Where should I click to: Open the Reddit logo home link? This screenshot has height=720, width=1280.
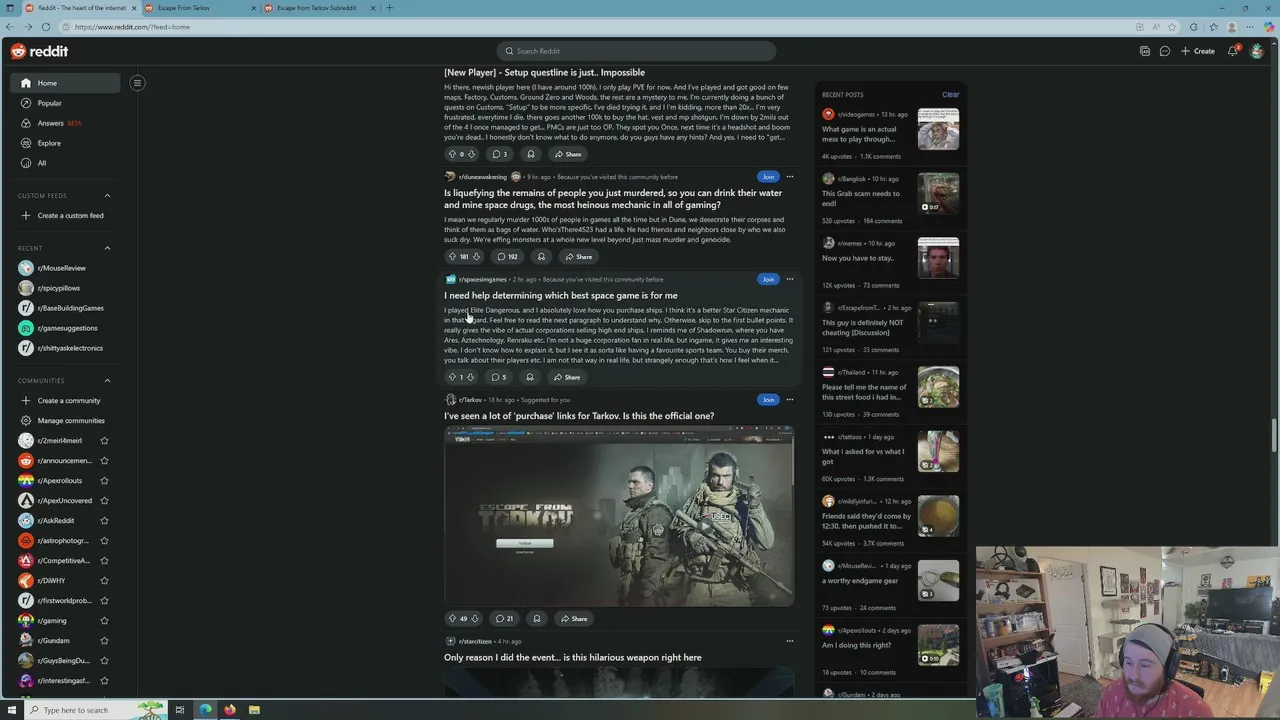pos(40,51)
